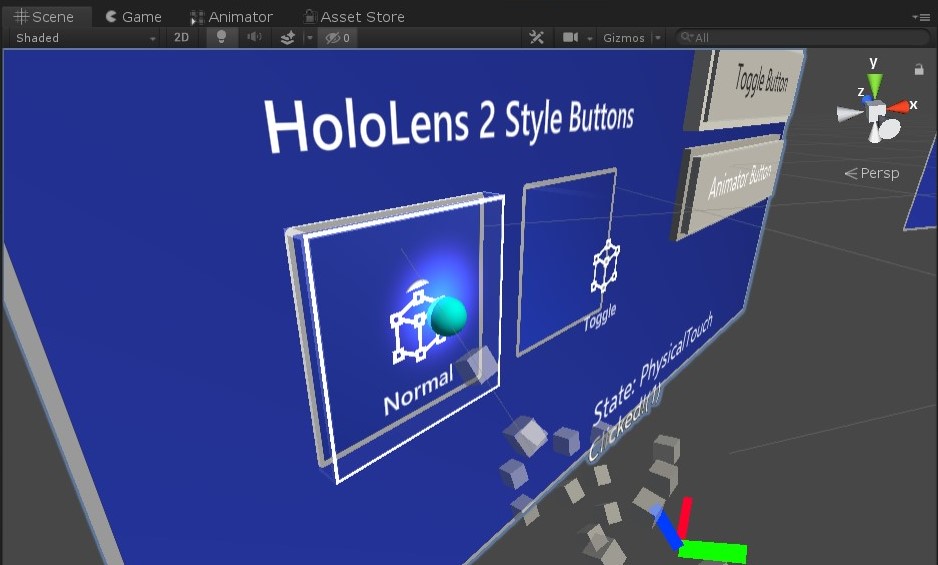Open the Animator tab
The width and height of the screenshot is (938, 565).
tap(232, 17)
